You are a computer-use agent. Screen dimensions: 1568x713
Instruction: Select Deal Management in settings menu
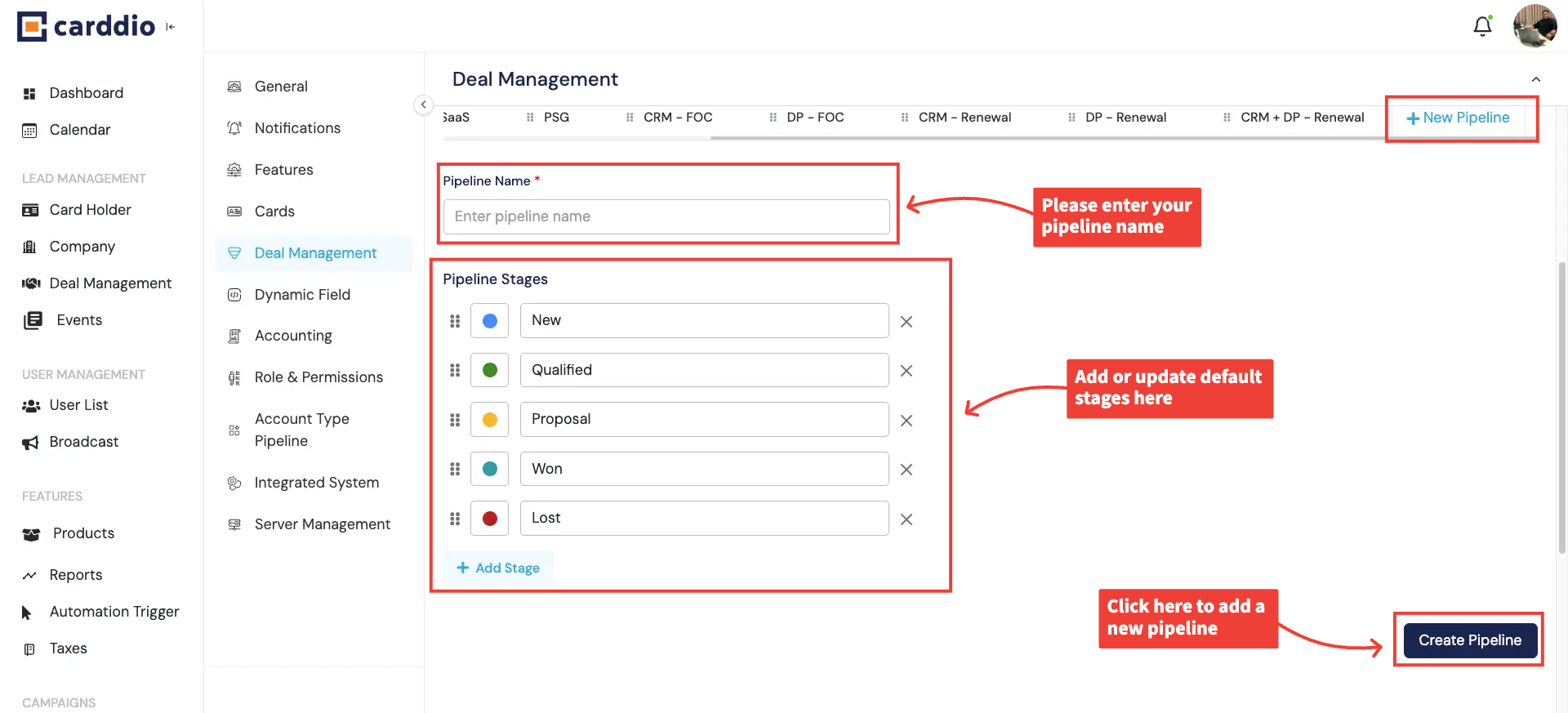315,253
